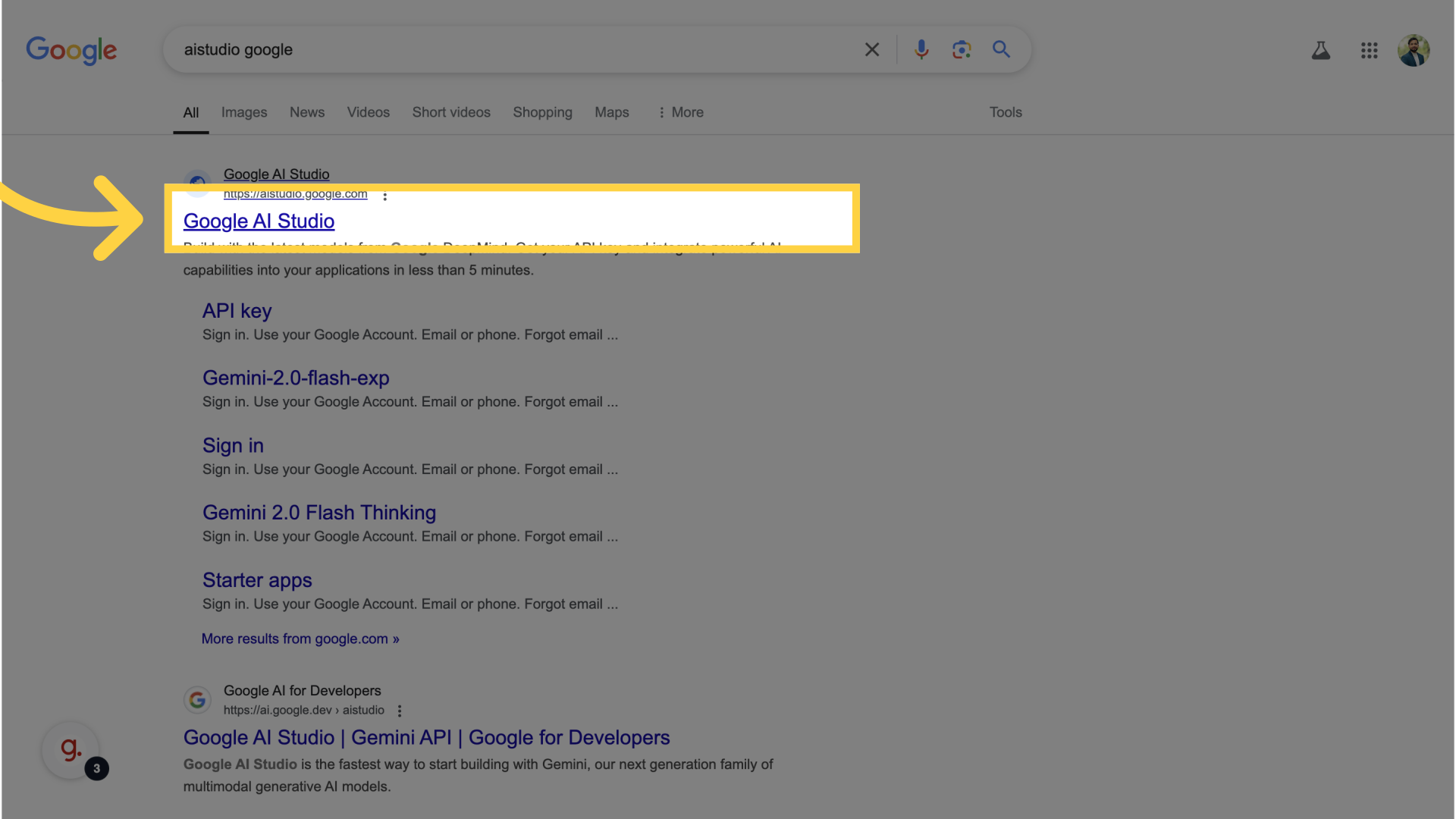The width and height of the screenshot is (1456, 819).
Task: Switch to the Short videos tab
Action: (451, 112)
